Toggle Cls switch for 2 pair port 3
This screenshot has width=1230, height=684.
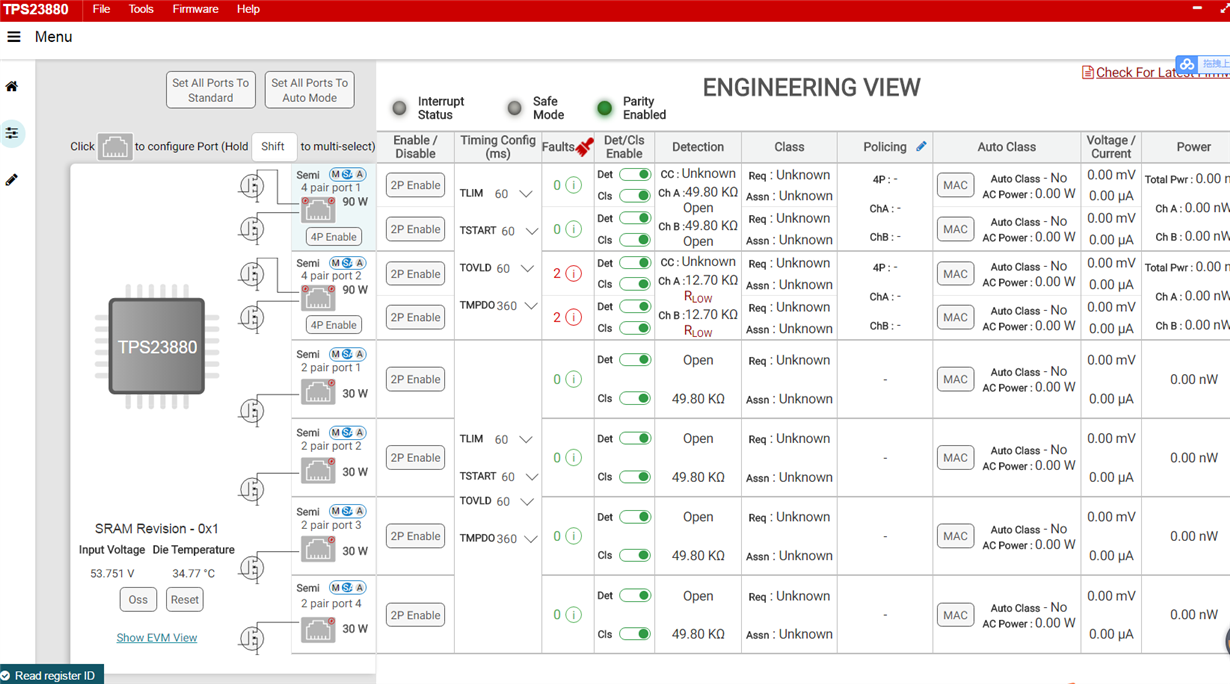tap(635, 555)
